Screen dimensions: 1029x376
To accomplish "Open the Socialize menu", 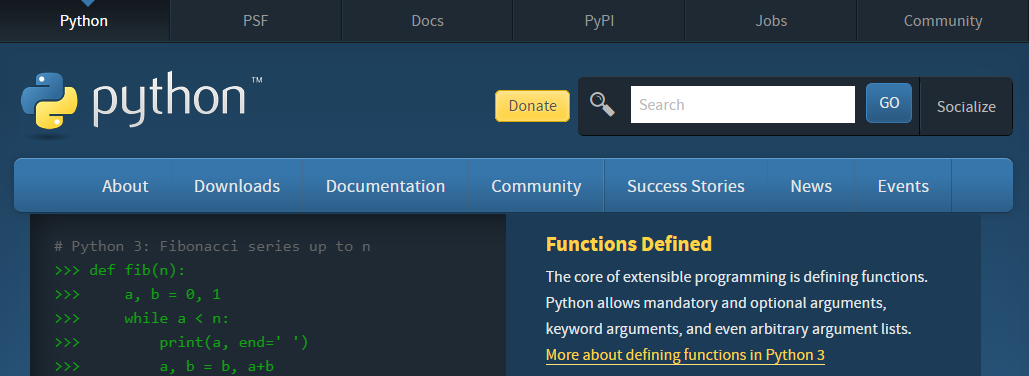I will point(966,107).
